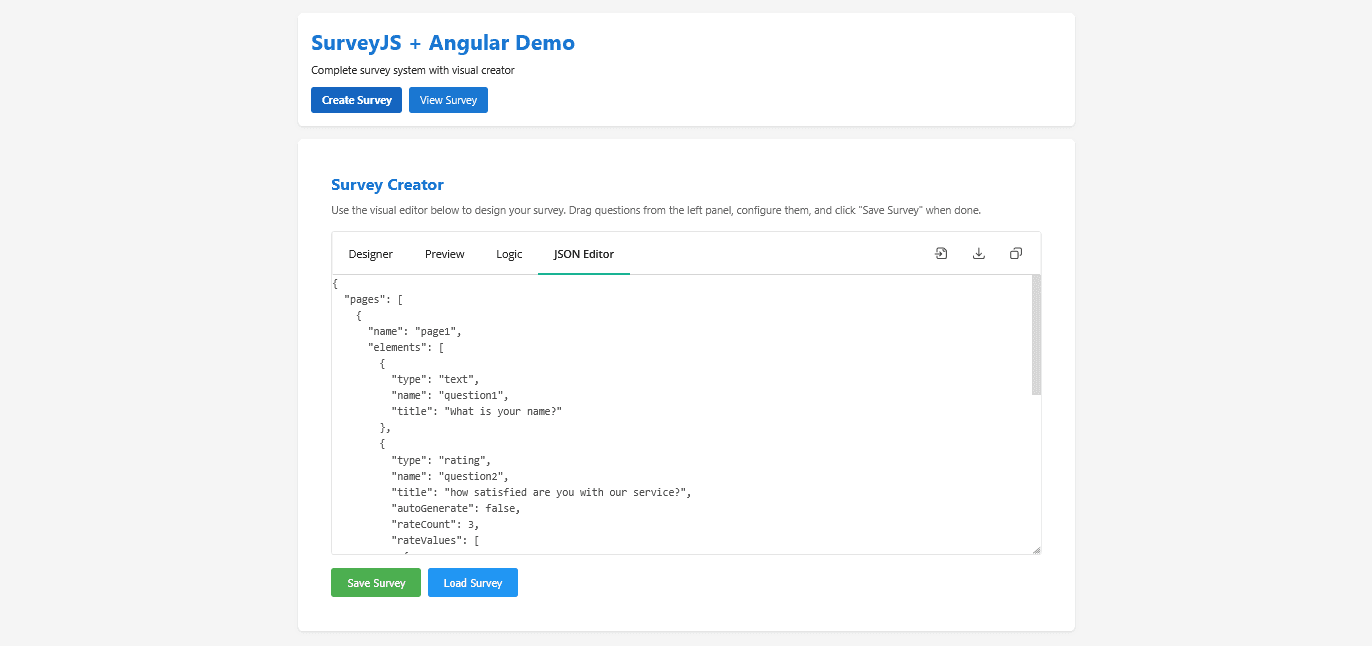
Task: Switch to the Logic tab
Action: (509, 254)
